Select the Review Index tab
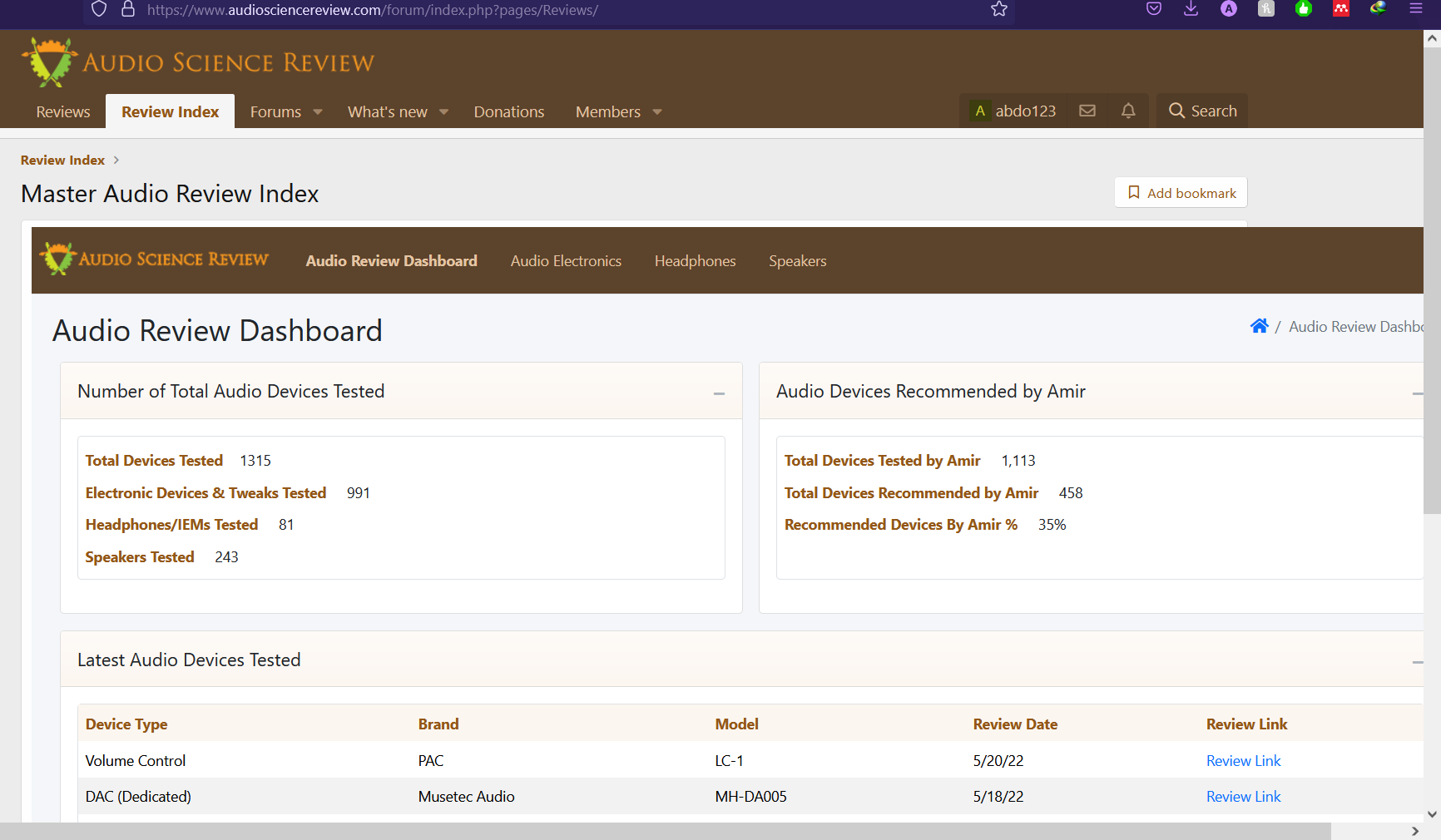 point(170,111)
